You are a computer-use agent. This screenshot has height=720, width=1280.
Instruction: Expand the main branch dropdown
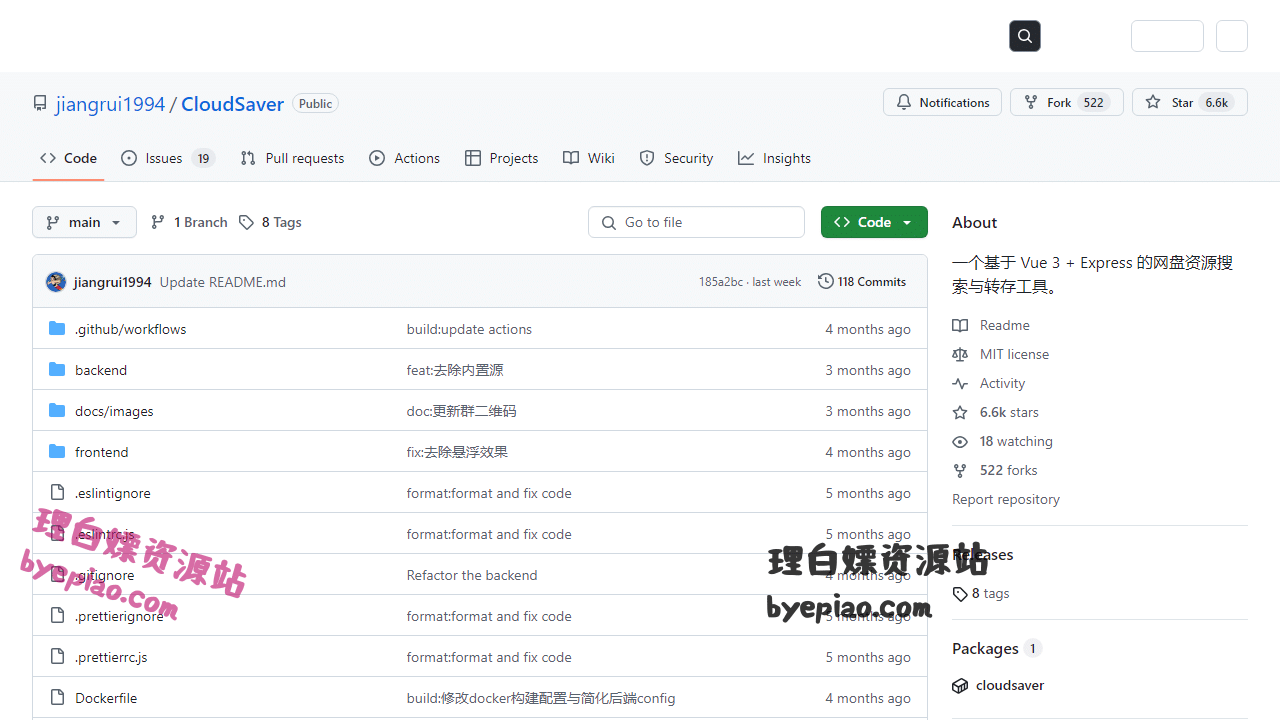coord(84,222)
